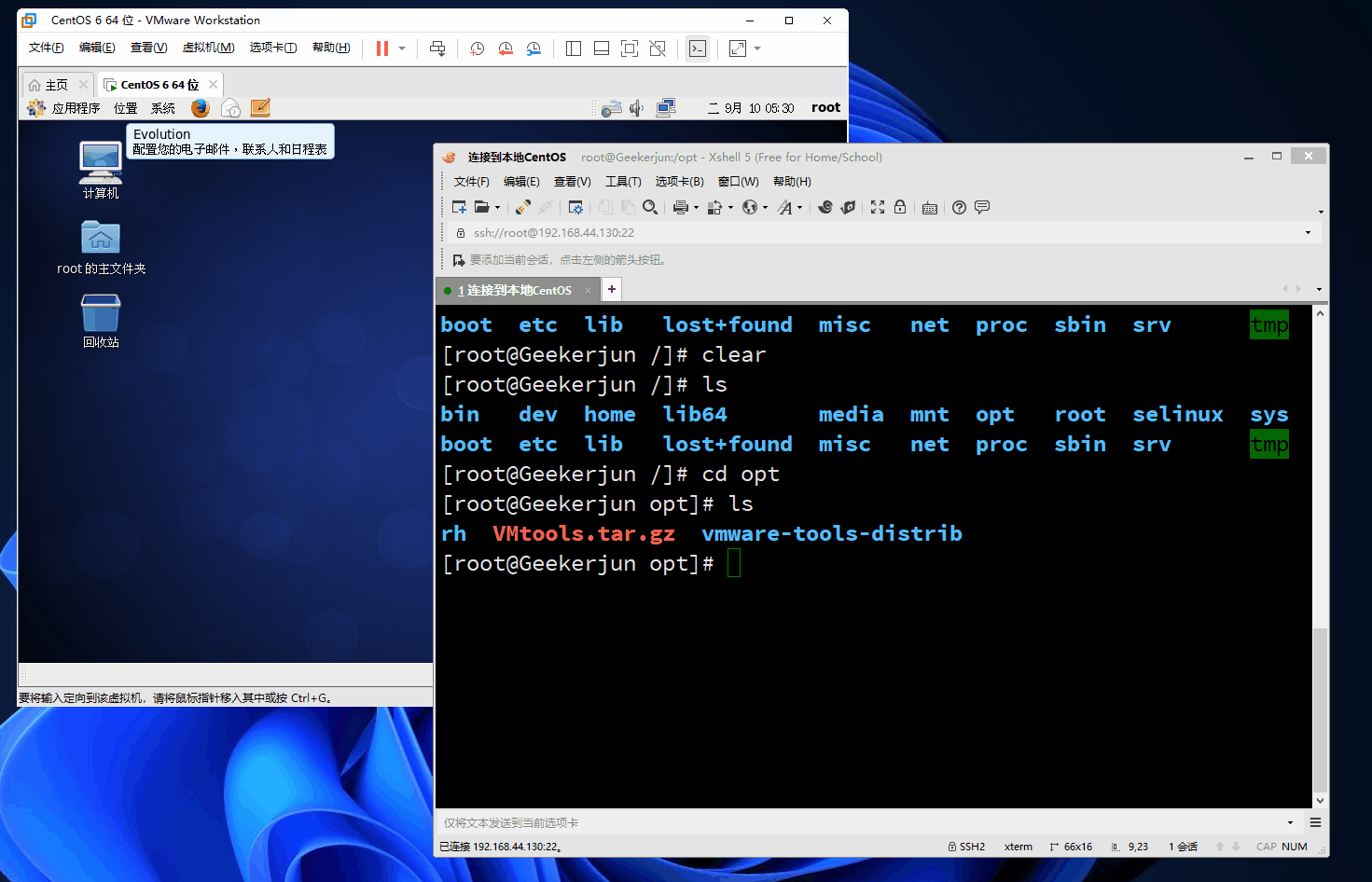1372x882 pixels.
Task: Toggle full screen in Xshell toolbar
Action: (x=878, y=207)
